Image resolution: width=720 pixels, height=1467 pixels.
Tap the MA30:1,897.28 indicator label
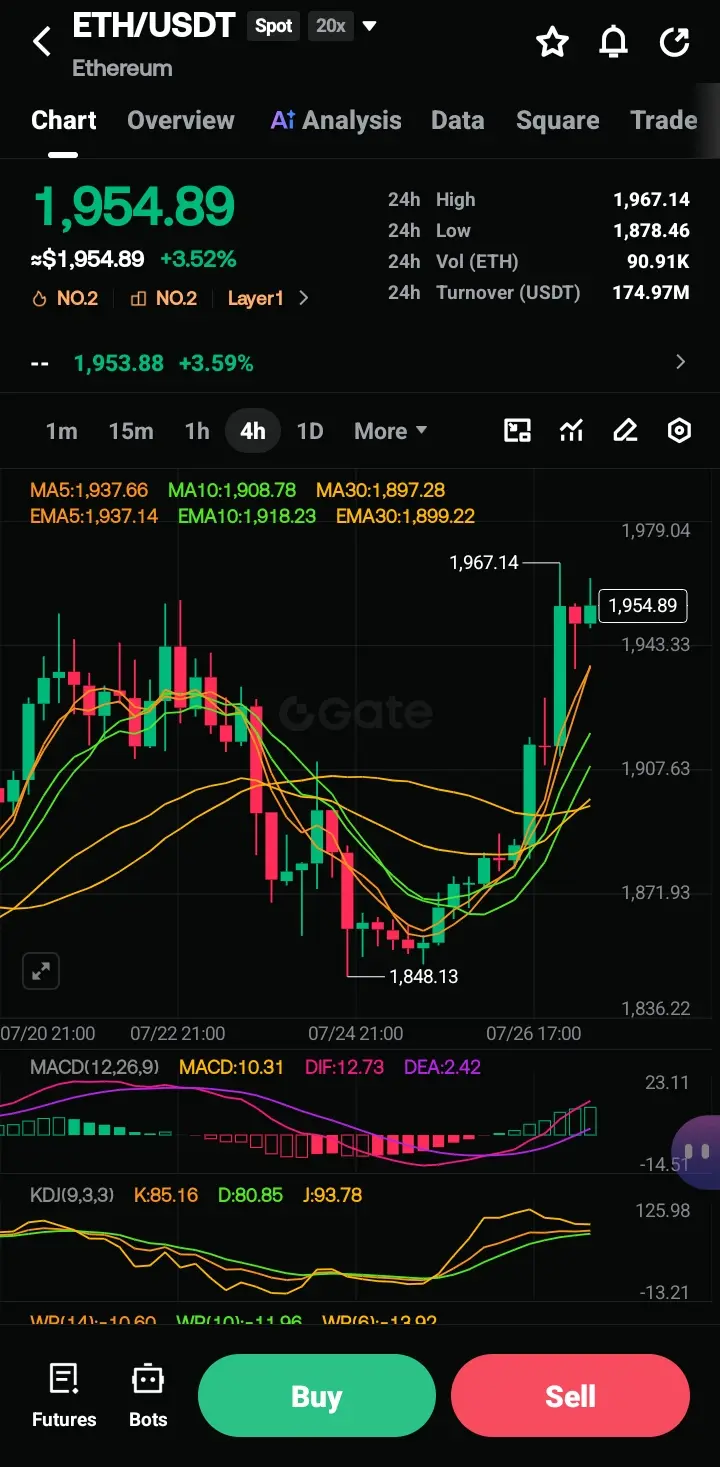pos(380,490)
